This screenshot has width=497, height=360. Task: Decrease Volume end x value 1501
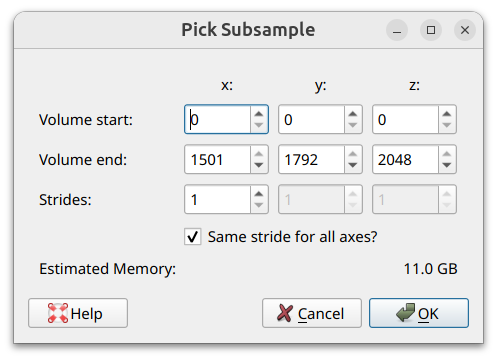click(259, 165)
